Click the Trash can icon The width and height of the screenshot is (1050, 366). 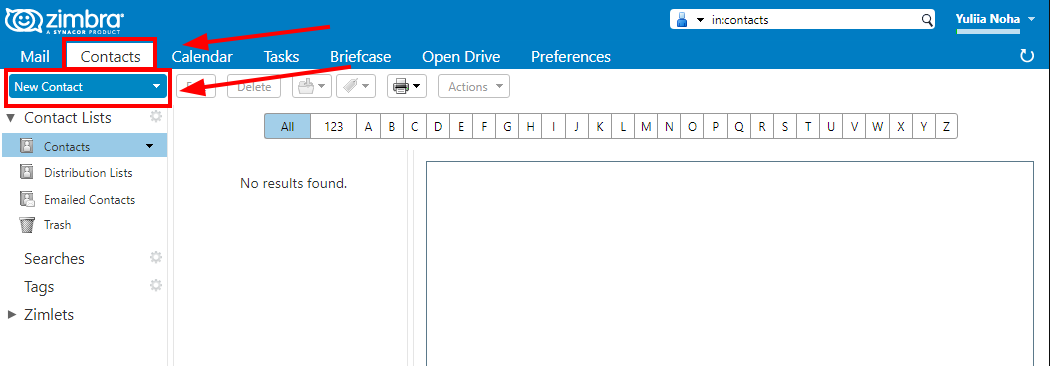point(27,225)
